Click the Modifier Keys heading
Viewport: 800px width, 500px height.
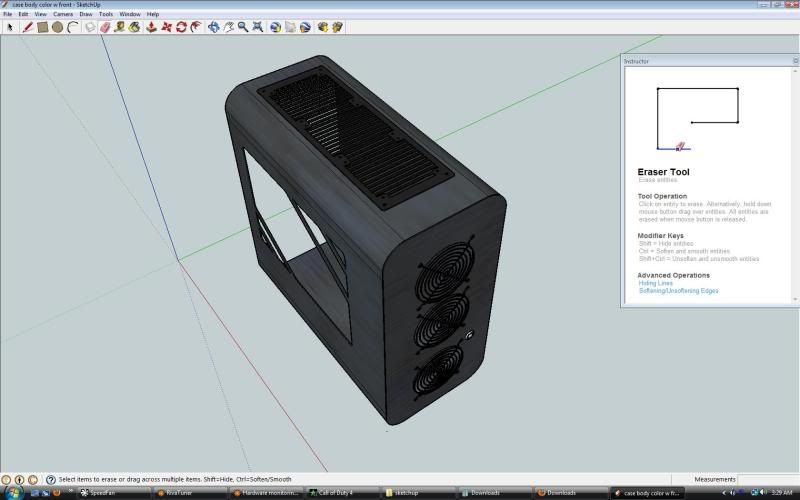pos(660,236)
